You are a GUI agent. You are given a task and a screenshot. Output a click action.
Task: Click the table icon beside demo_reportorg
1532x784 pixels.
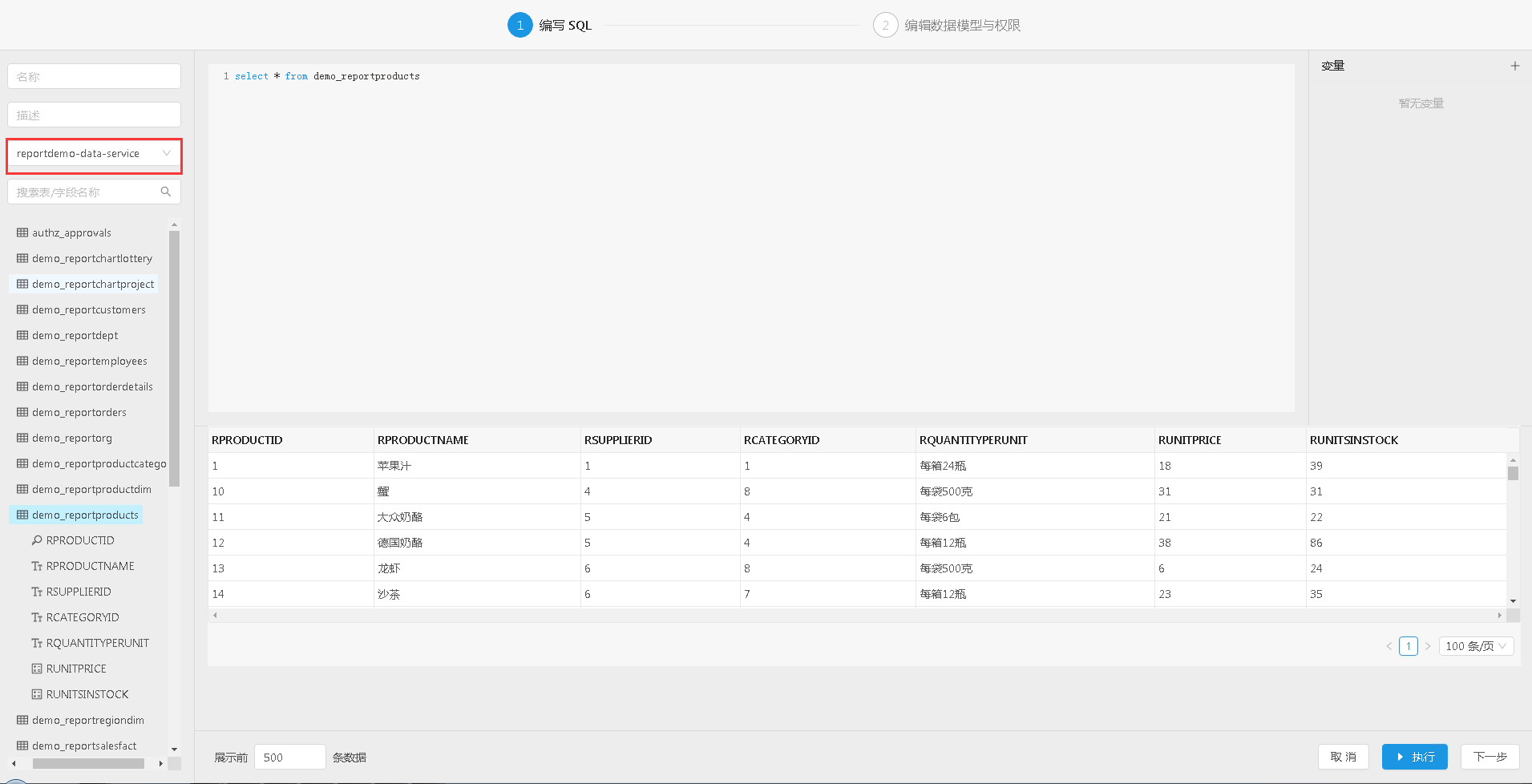22,438
